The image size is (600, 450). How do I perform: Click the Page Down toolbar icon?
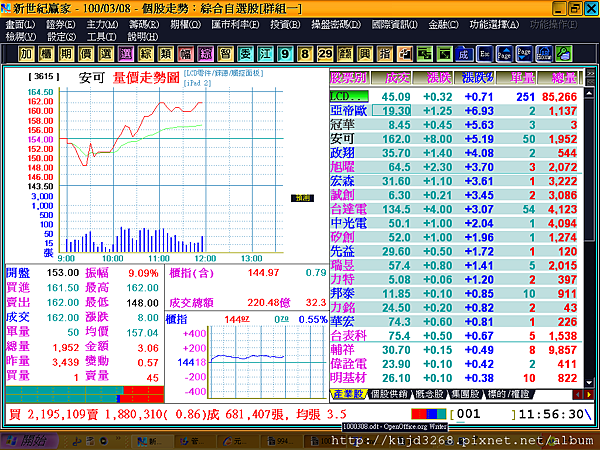pyautogui.click(x=524, y=54)
